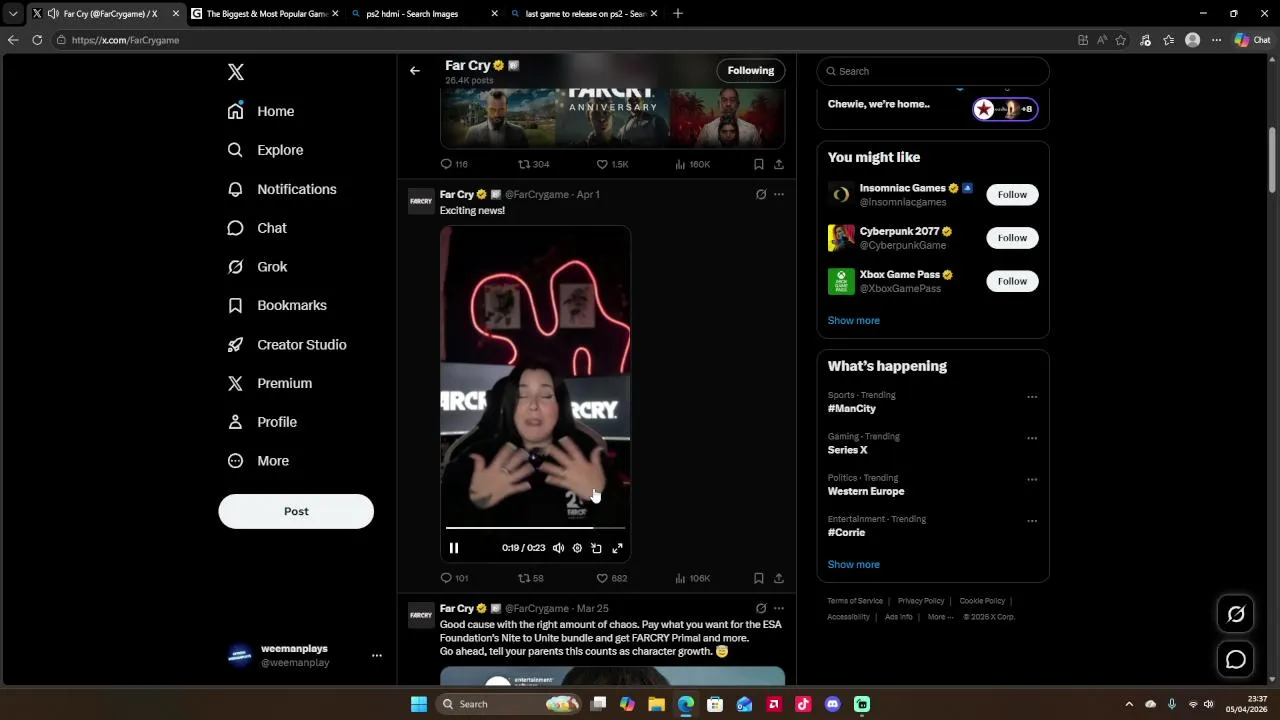Open Bookmarks in the sidebar
The width and height of the screenshot is (1280, 720).
[277, 305]
